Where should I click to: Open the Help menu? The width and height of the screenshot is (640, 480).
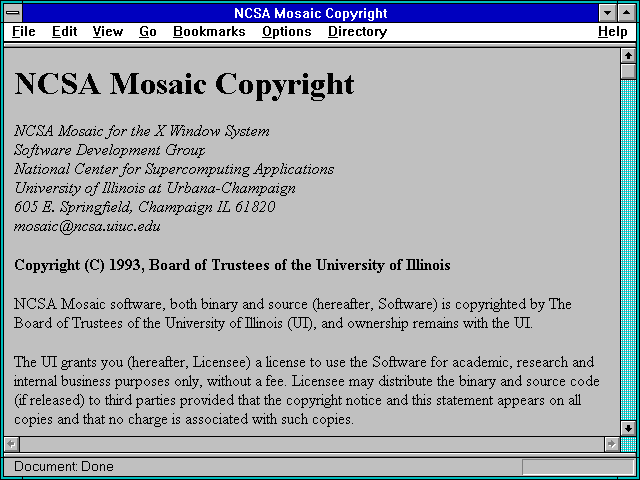pyautogui.click(x=613, y=31)
